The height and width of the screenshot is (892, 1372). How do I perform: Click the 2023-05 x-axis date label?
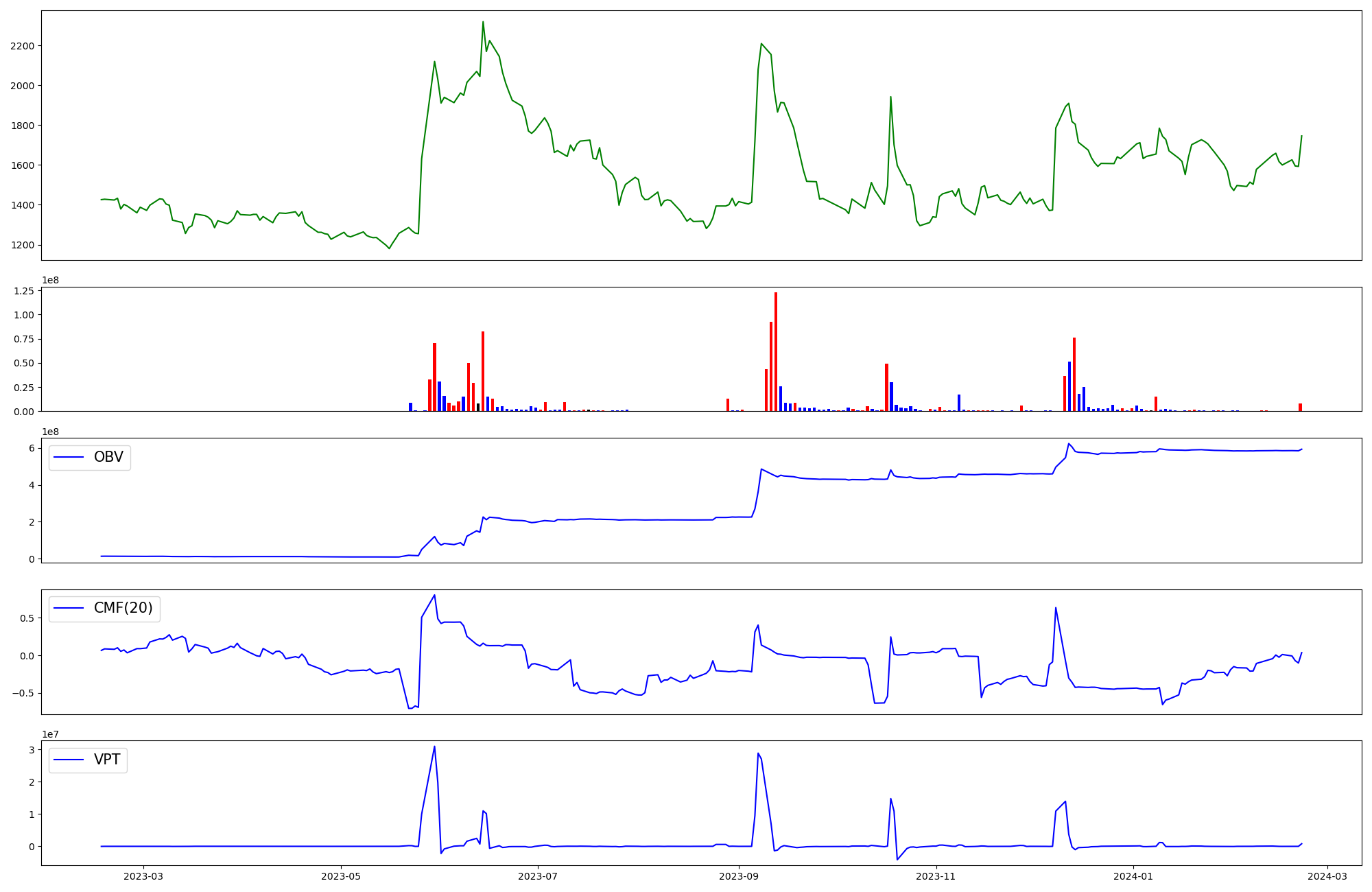tap(341, 876)
